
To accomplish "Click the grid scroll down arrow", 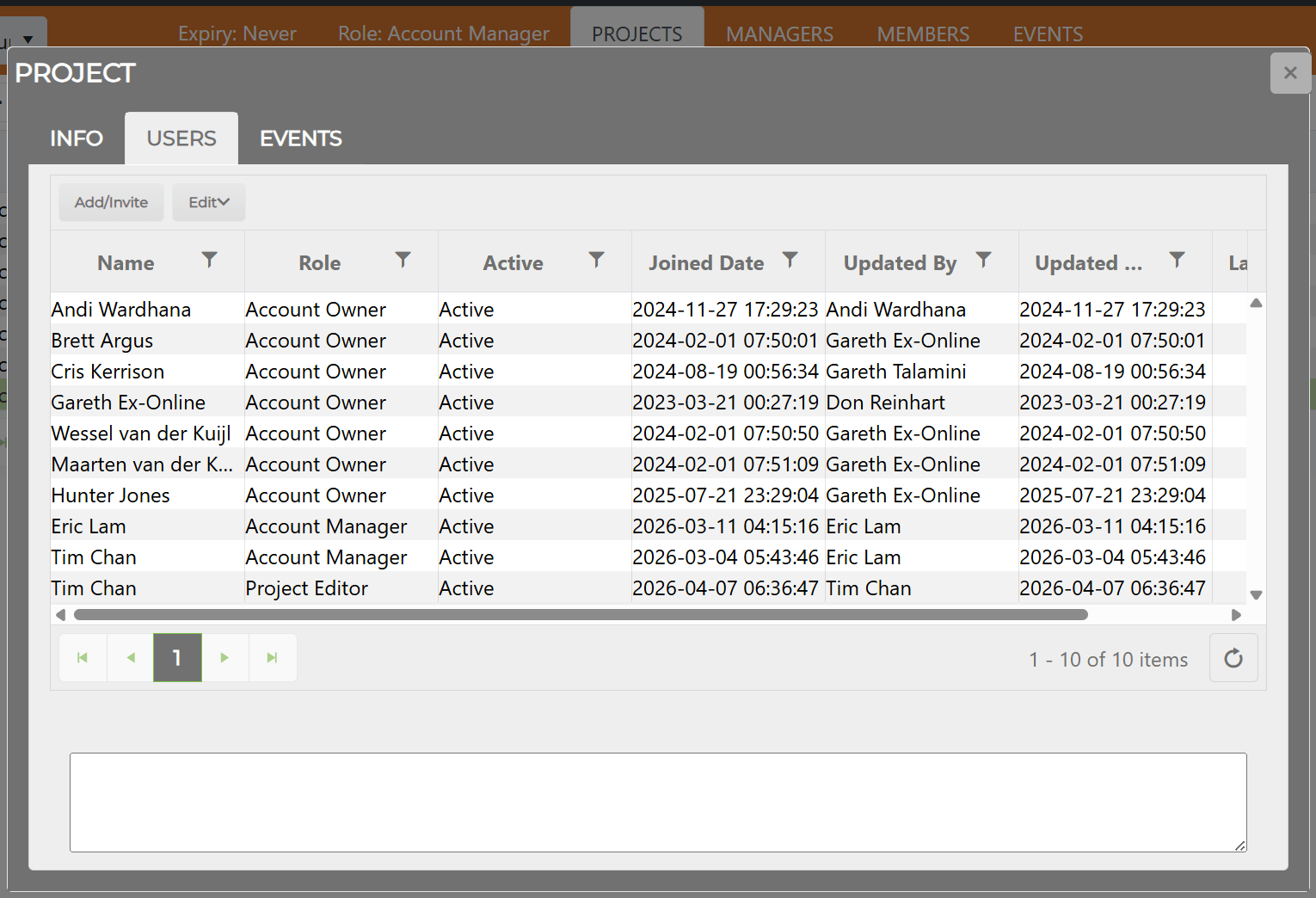I will click(1256, 594).
